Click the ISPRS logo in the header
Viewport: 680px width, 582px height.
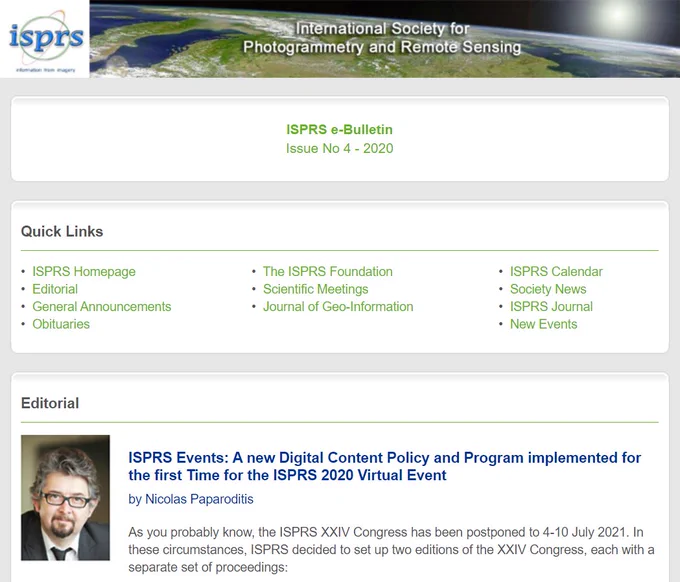pyautogui.click(x=45, y=39)
